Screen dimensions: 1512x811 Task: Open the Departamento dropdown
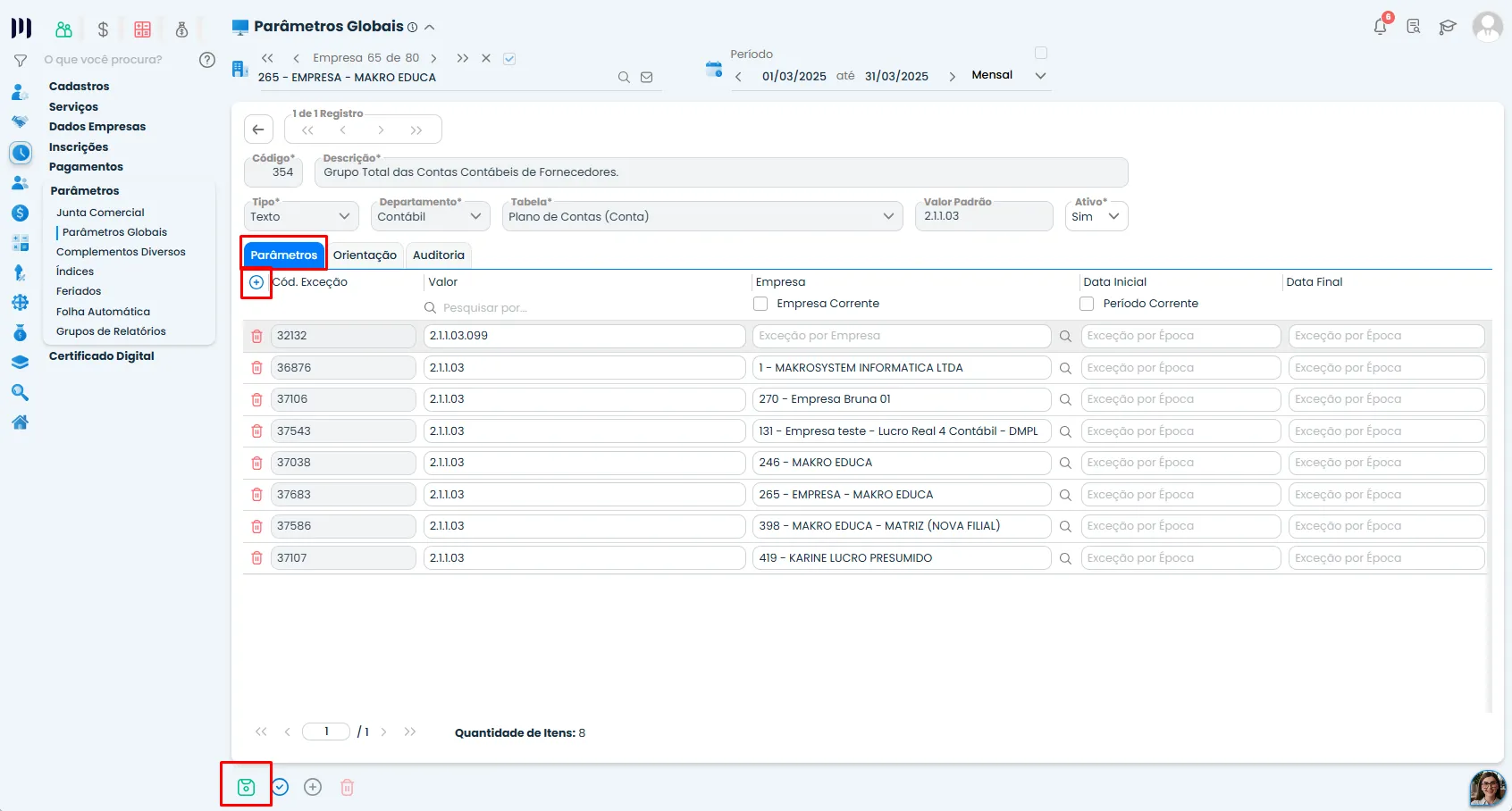[430, 216]
